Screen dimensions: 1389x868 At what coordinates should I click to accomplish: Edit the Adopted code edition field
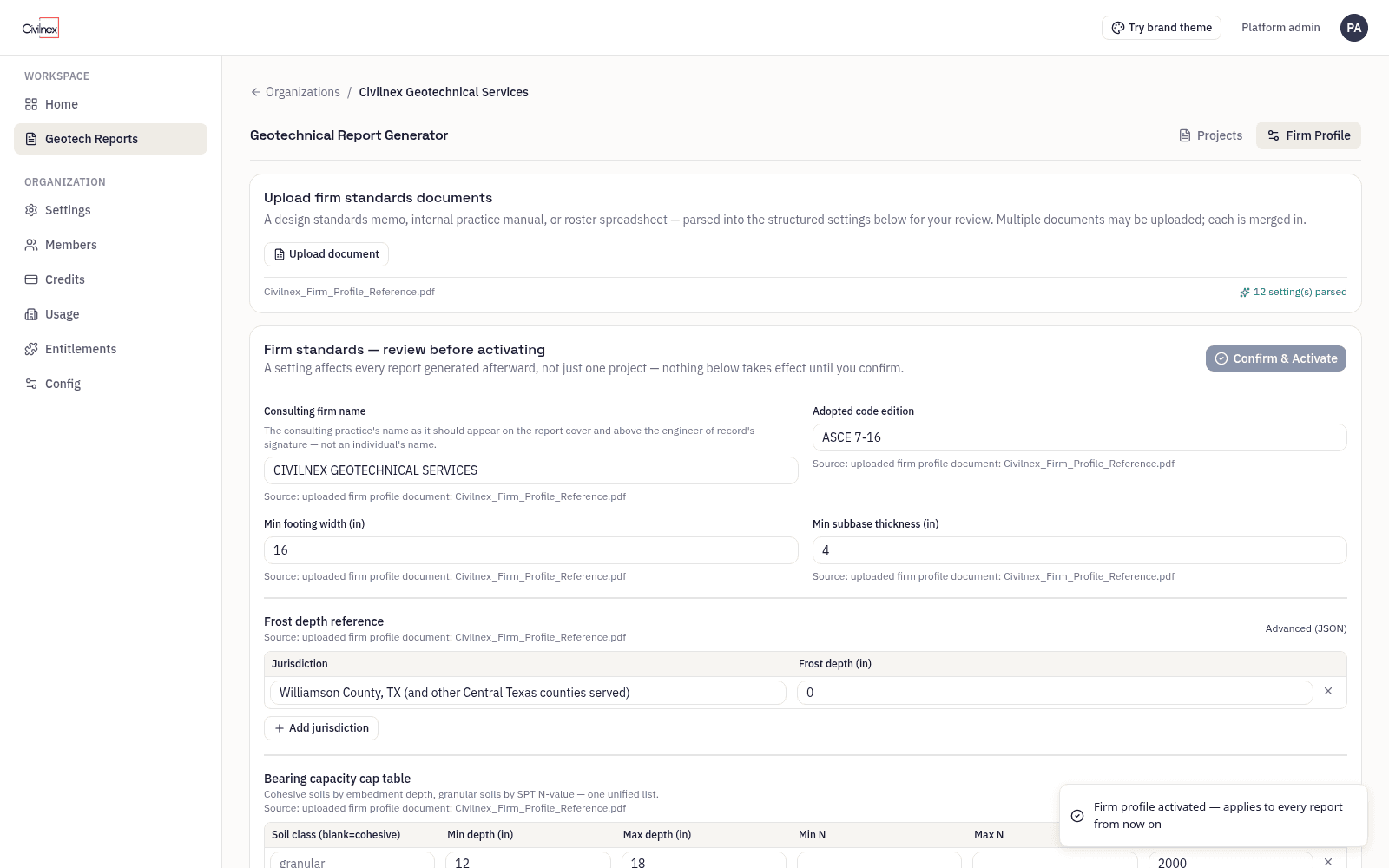1079,437
